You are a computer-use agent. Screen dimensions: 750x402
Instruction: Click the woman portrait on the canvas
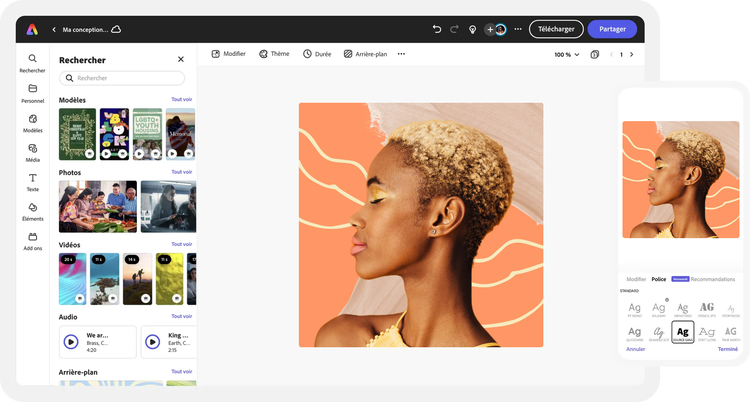[x=421, y=225]
